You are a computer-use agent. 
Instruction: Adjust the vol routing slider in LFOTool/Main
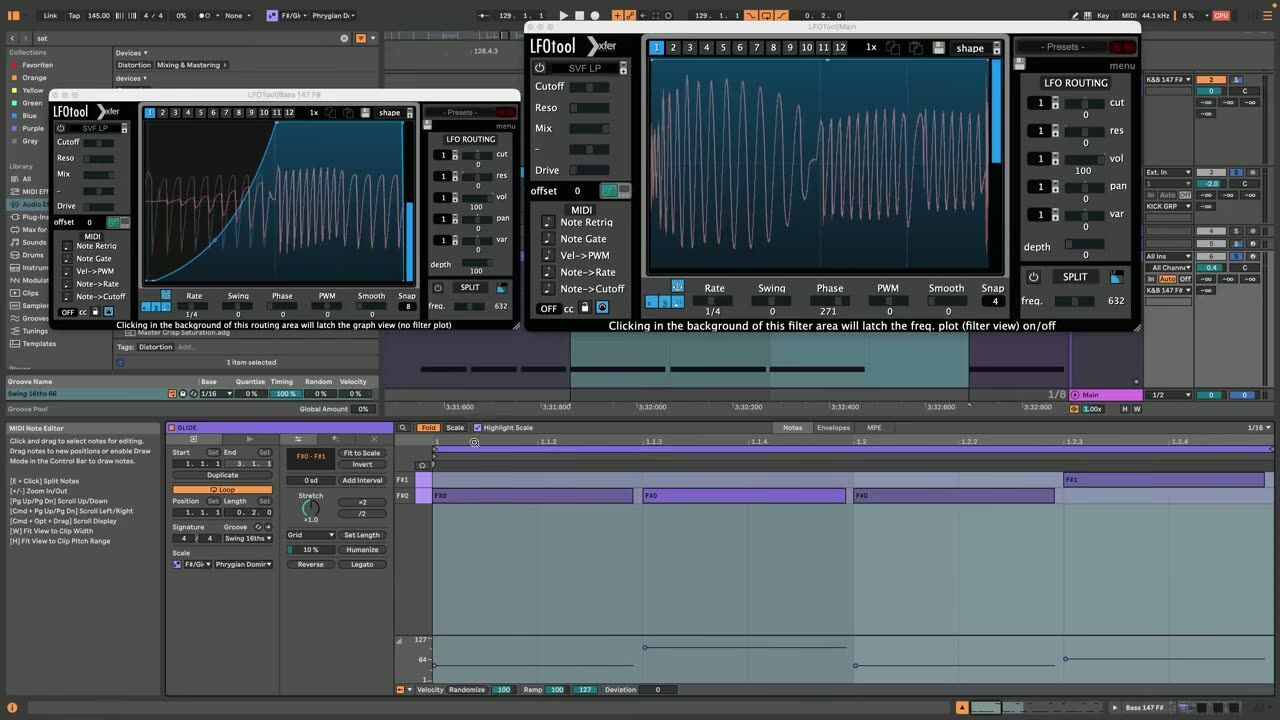pyautogui.click(x=1084, y=159)
